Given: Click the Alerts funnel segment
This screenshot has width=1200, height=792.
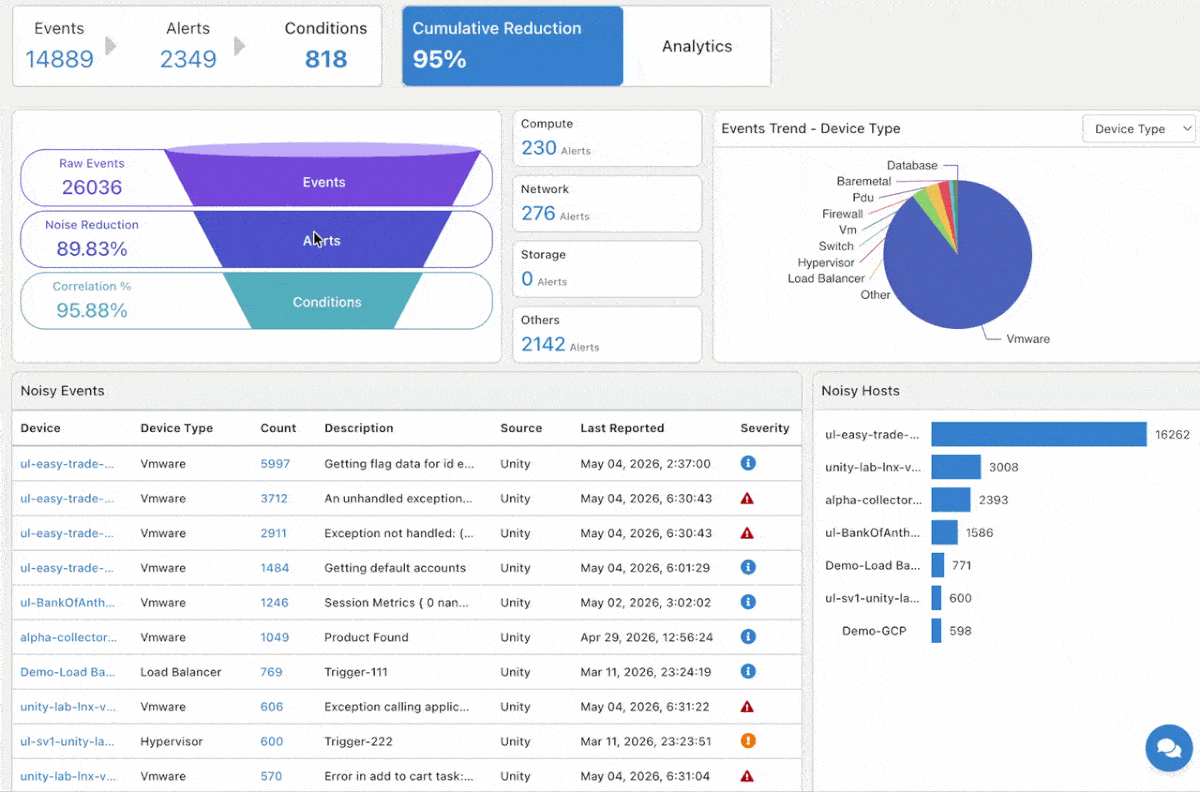Looking at the screenshot, I should pos(322,240).
